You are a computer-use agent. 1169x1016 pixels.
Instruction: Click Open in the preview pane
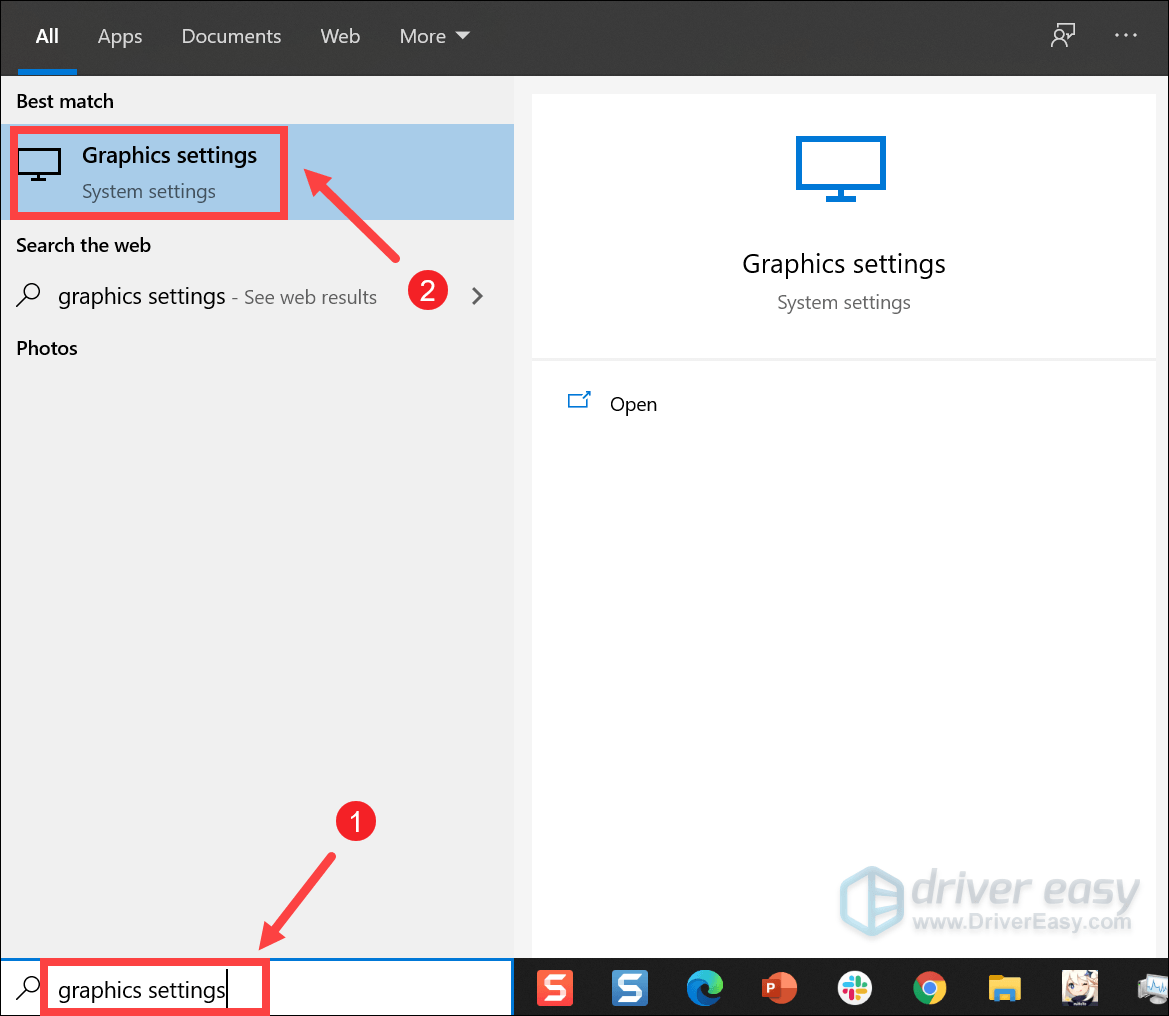pyautogui.click(x=633, y=404)
